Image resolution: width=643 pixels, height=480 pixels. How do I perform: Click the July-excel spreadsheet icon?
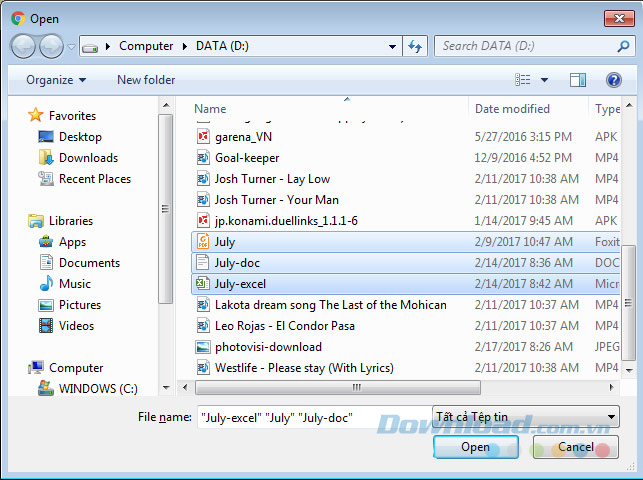coord(203,284)
